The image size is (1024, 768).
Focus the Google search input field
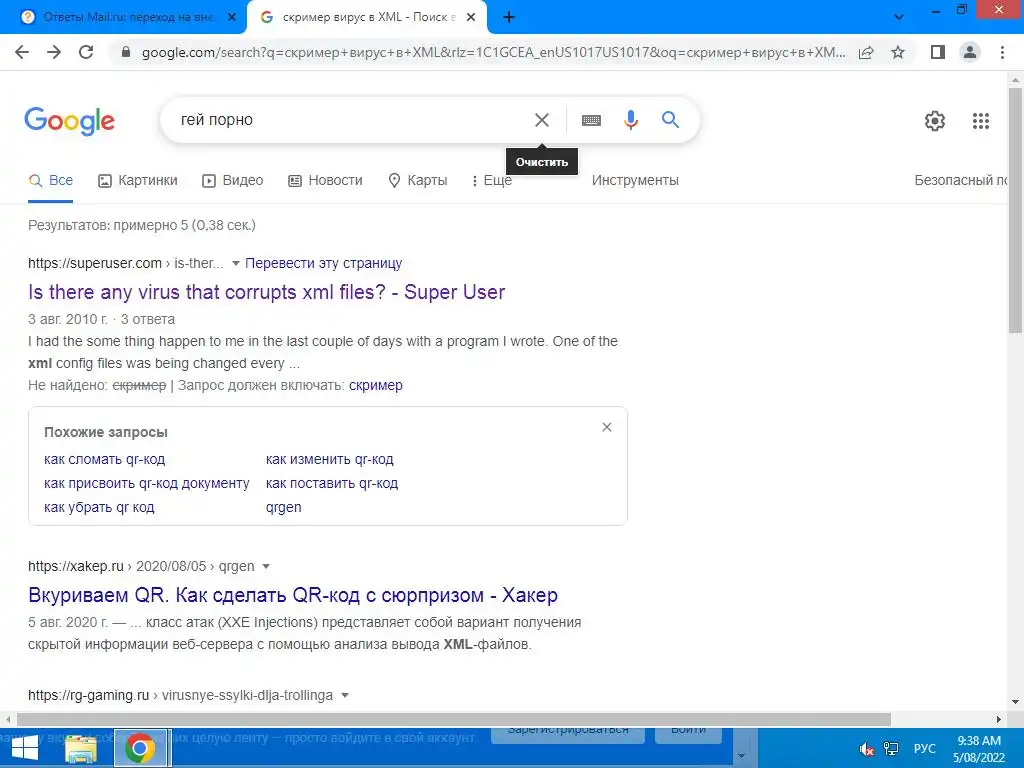click(353, 120)
